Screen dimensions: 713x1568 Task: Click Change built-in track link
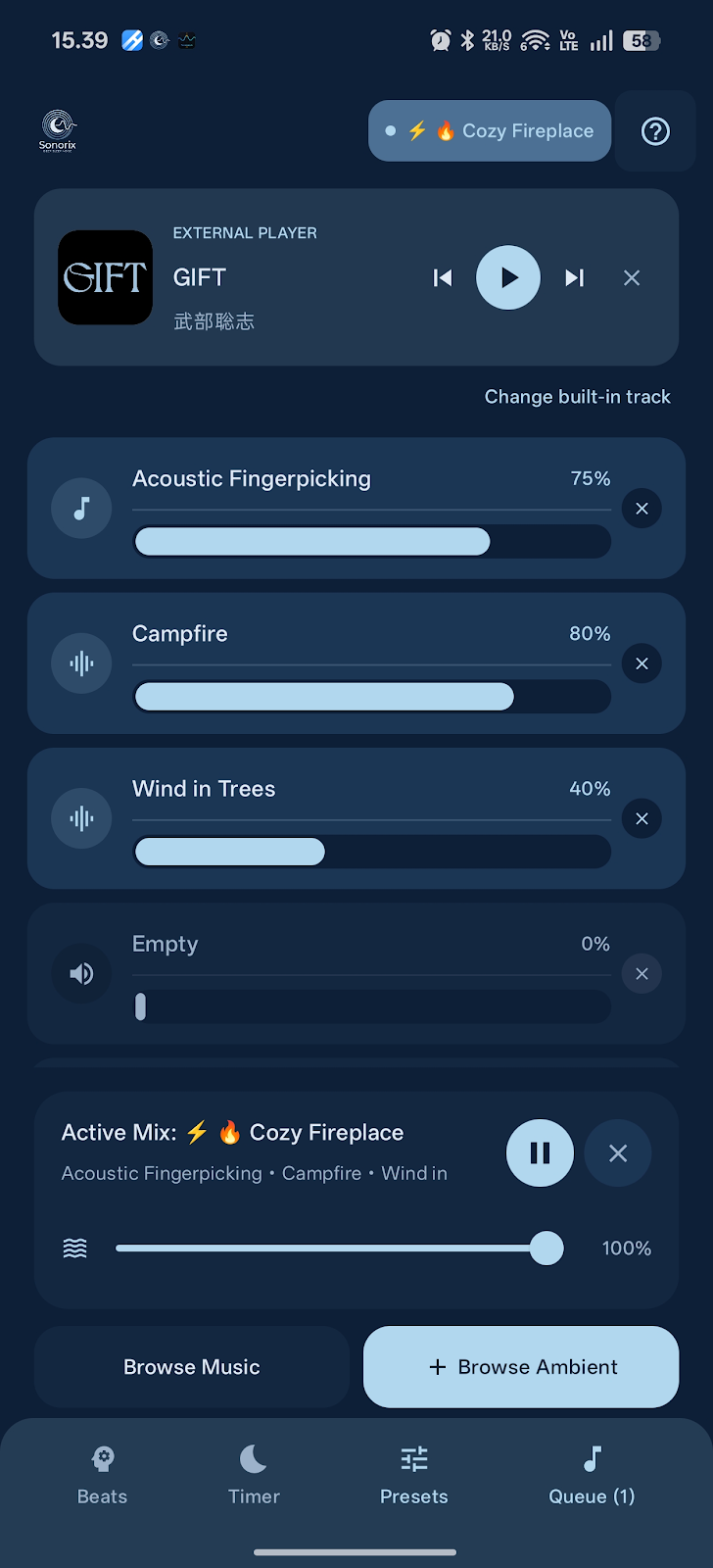[578, 397]
